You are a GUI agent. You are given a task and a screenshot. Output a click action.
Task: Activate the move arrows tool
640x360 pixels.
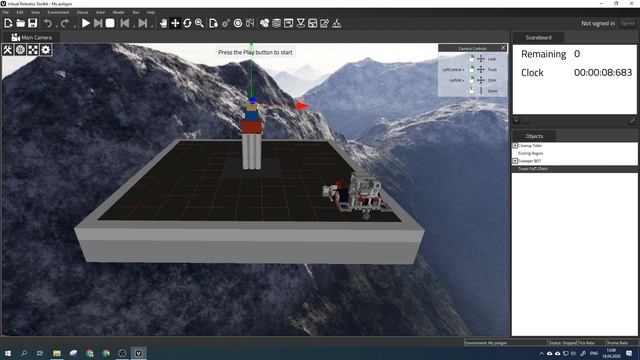[175, 23]
